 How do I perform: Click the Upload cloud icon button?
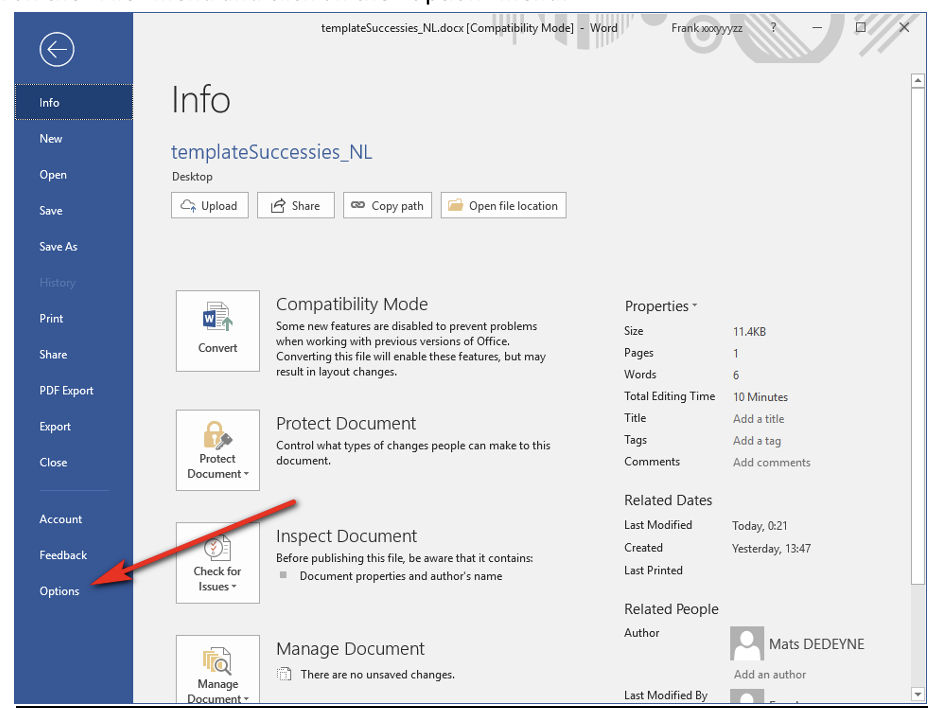point(209,206)
